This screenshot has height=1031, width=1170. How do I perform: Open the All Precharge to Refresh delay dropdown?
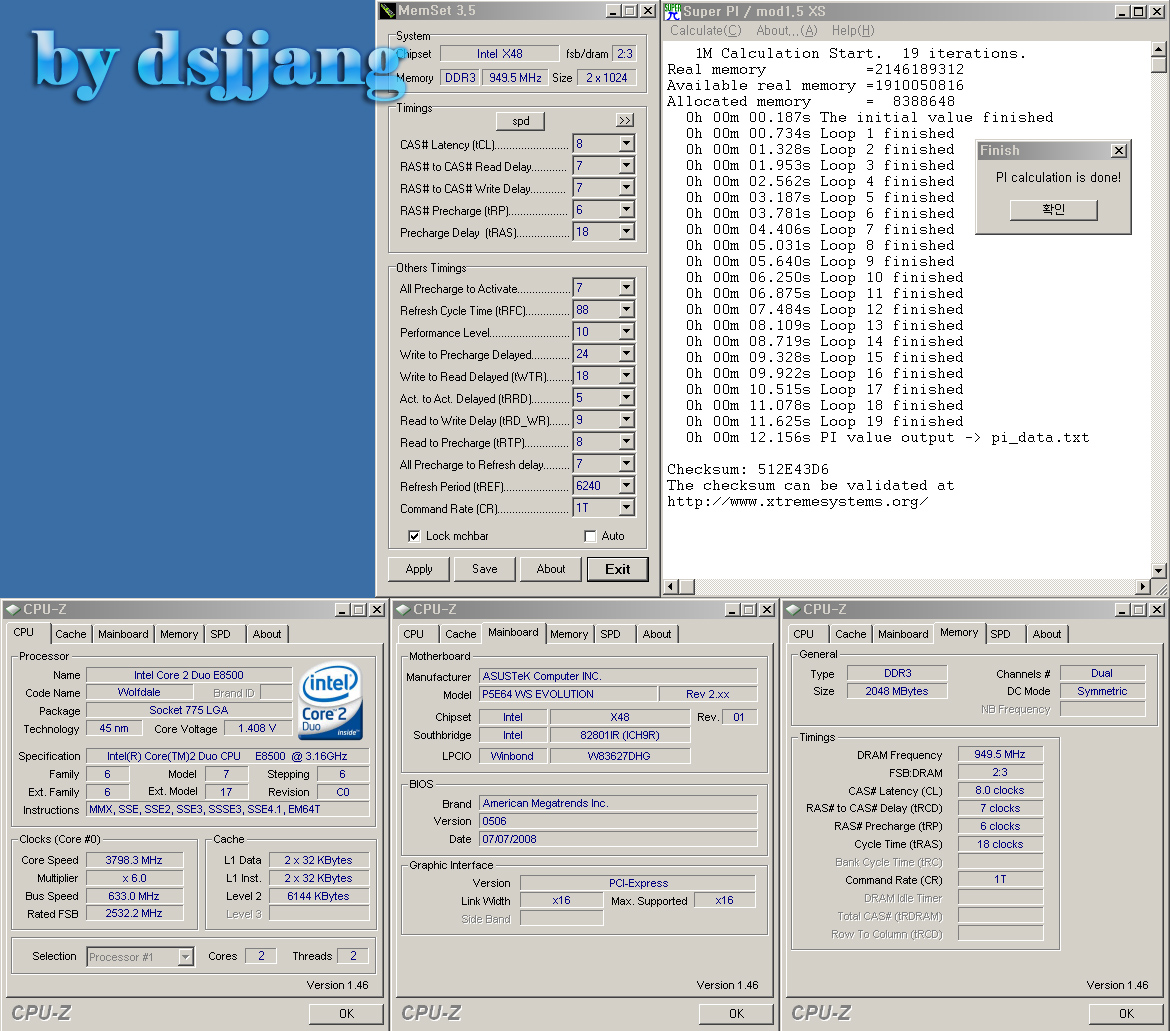point(627,464)
